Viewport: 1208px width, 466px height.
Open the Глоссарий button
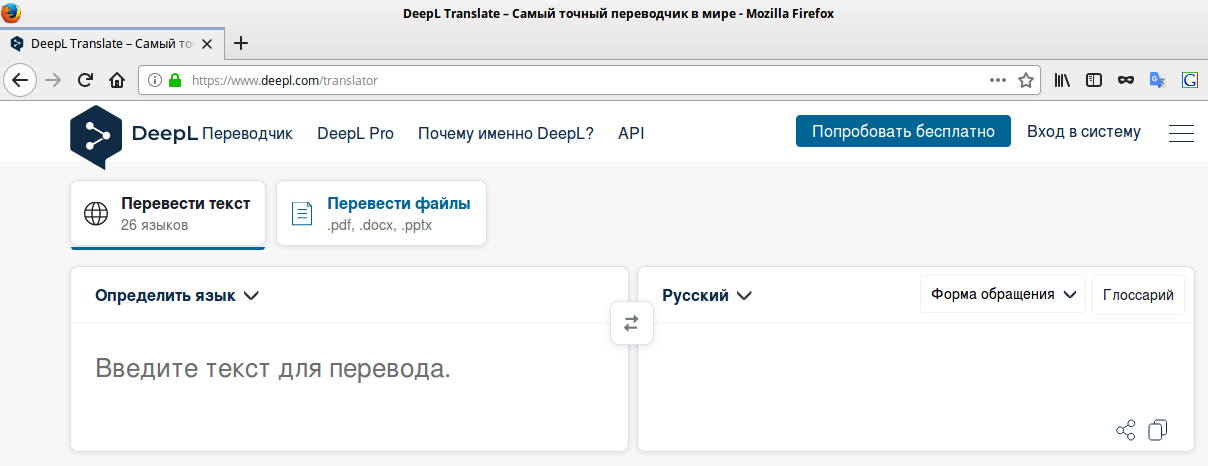pyautogui.click(x=1138, y=294)
